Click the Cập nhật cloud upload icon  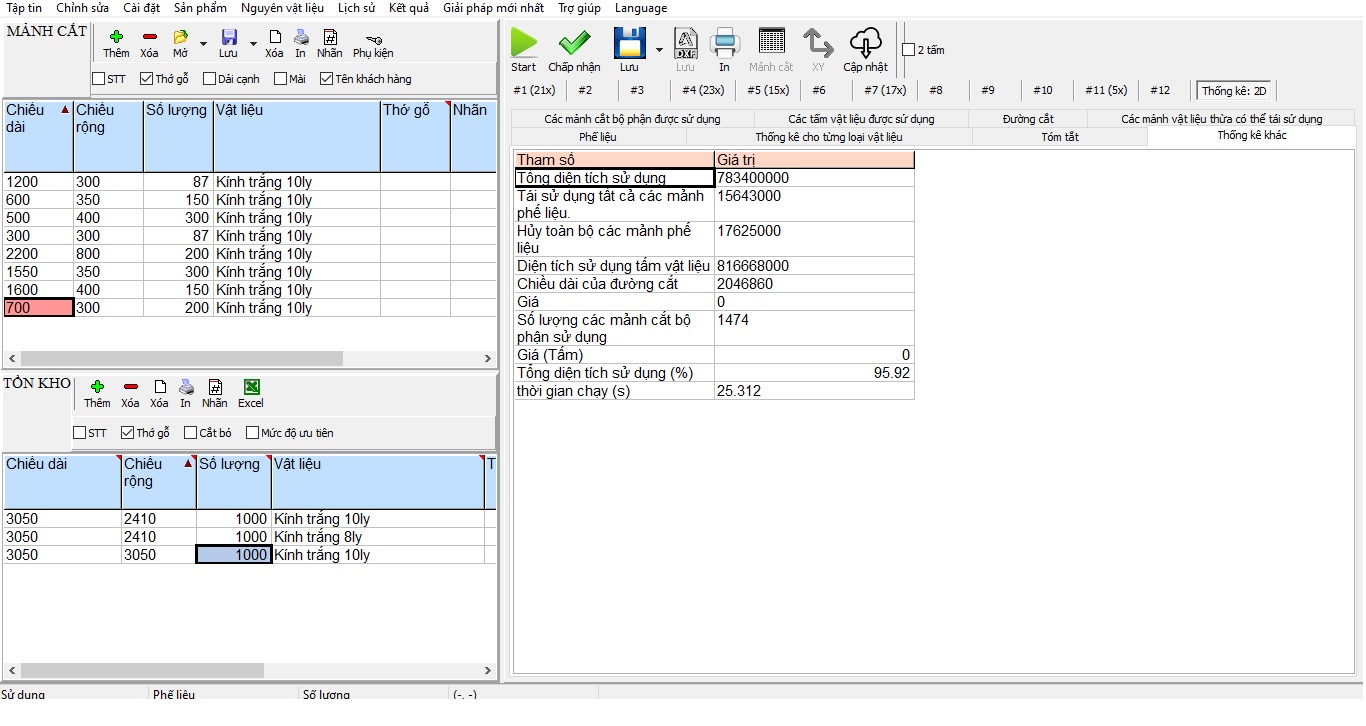(x=865, y=44)
